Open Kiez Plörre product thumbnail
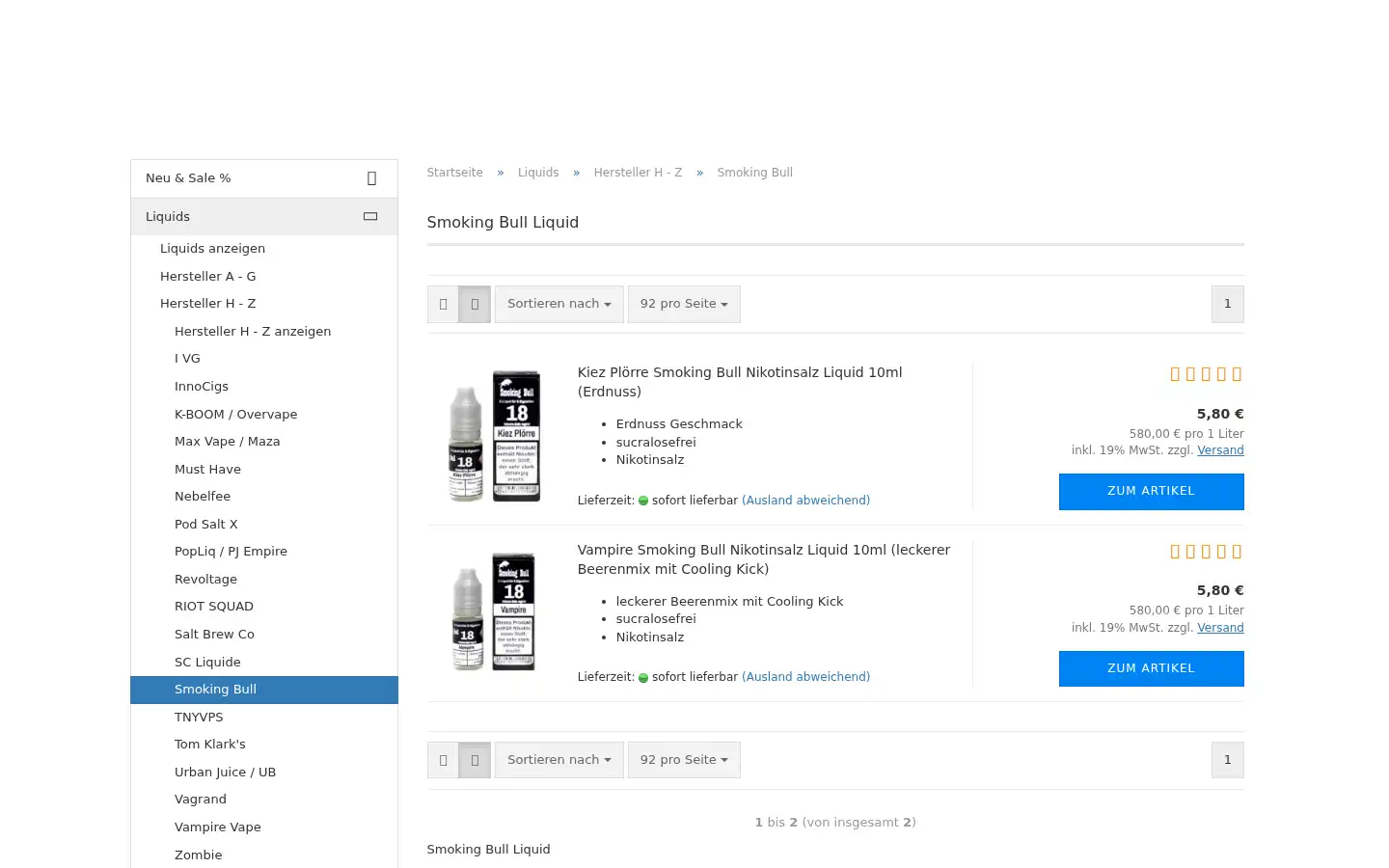1389x868 pixels. coord(495,436)
